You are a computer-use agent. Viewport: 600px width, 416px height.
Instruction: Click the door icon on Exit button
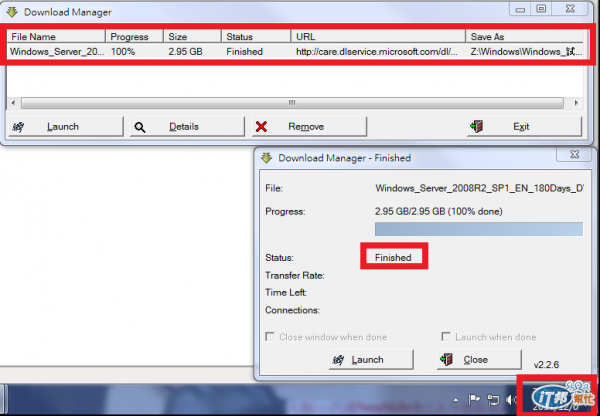pos(477,126)
